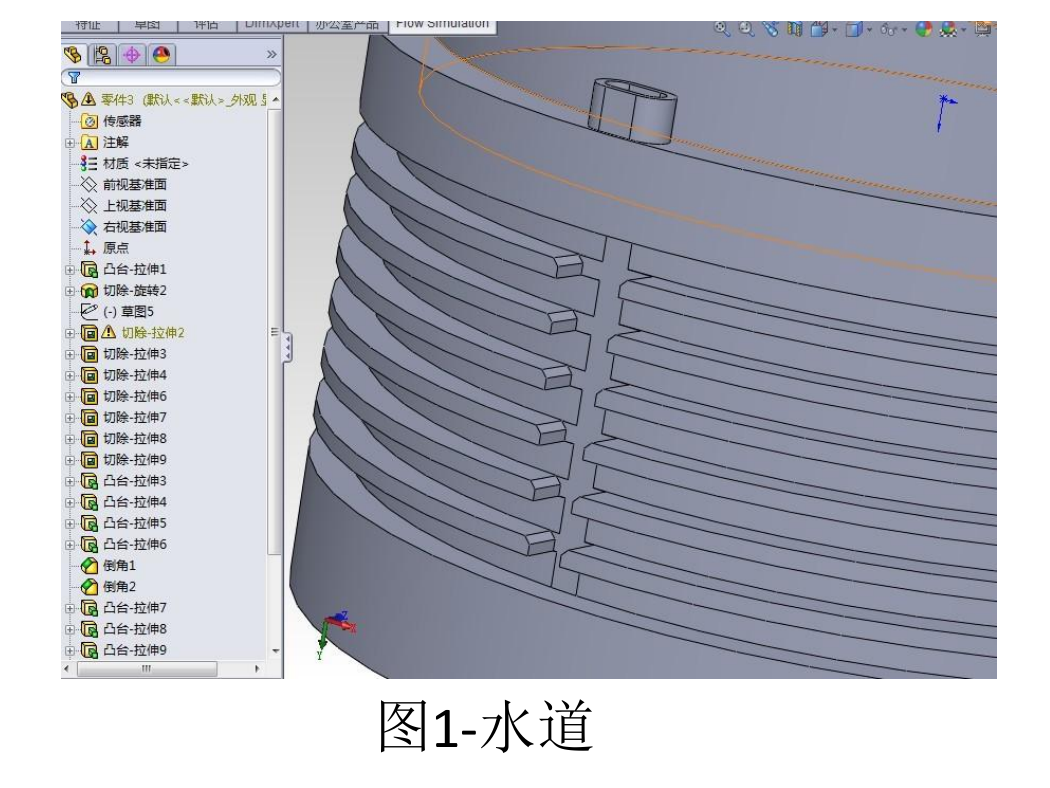Expand the 切除-拉伸3 feature

point(70,355)
